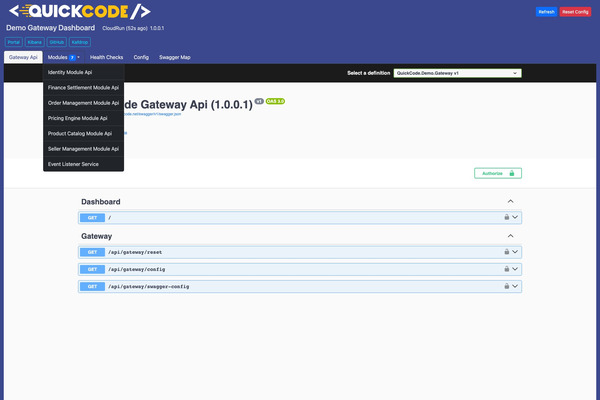Select Seller Management Module Api
Screen dimensions: 600x400
point(83,149)
